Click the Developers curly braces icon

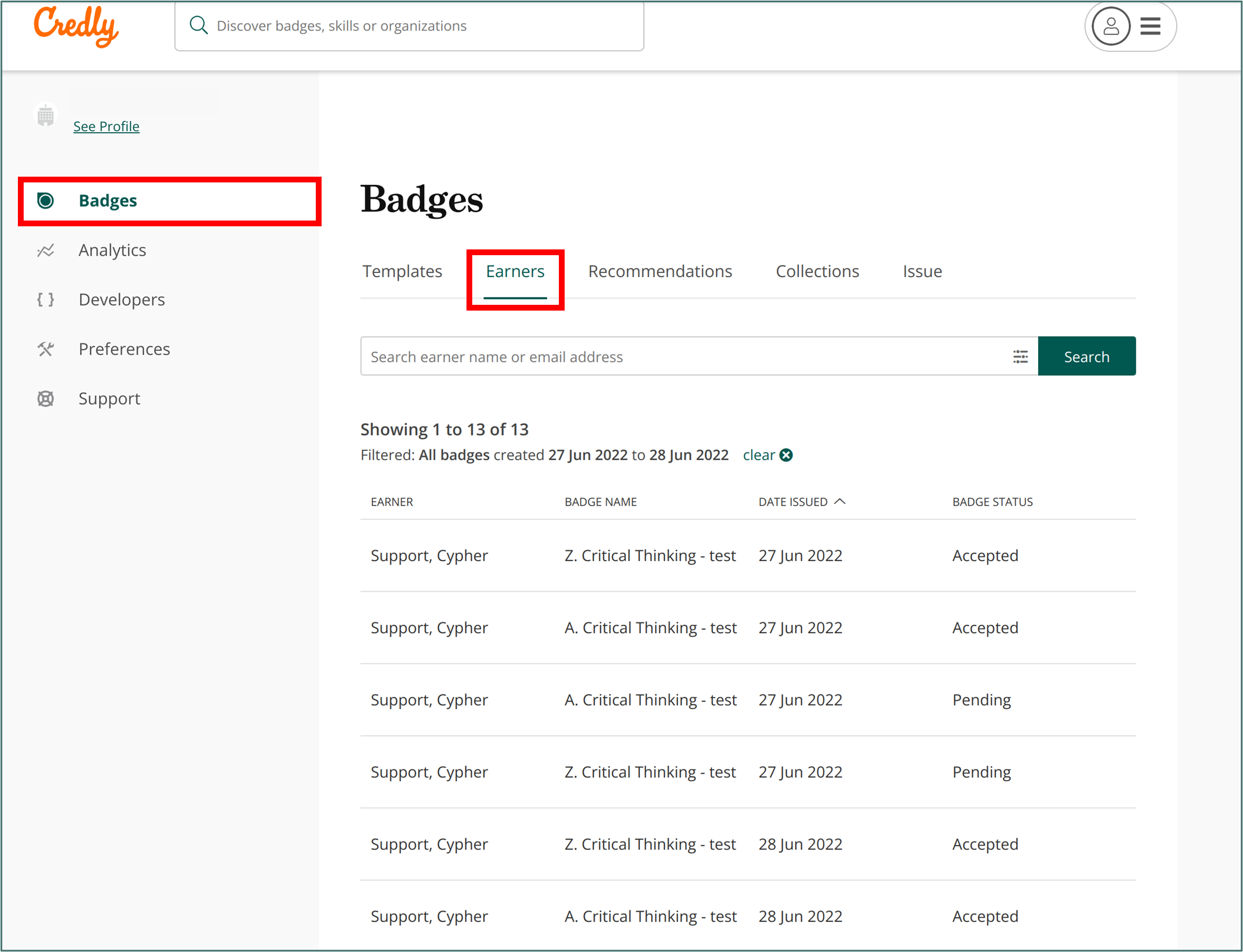tap(46, 300)
